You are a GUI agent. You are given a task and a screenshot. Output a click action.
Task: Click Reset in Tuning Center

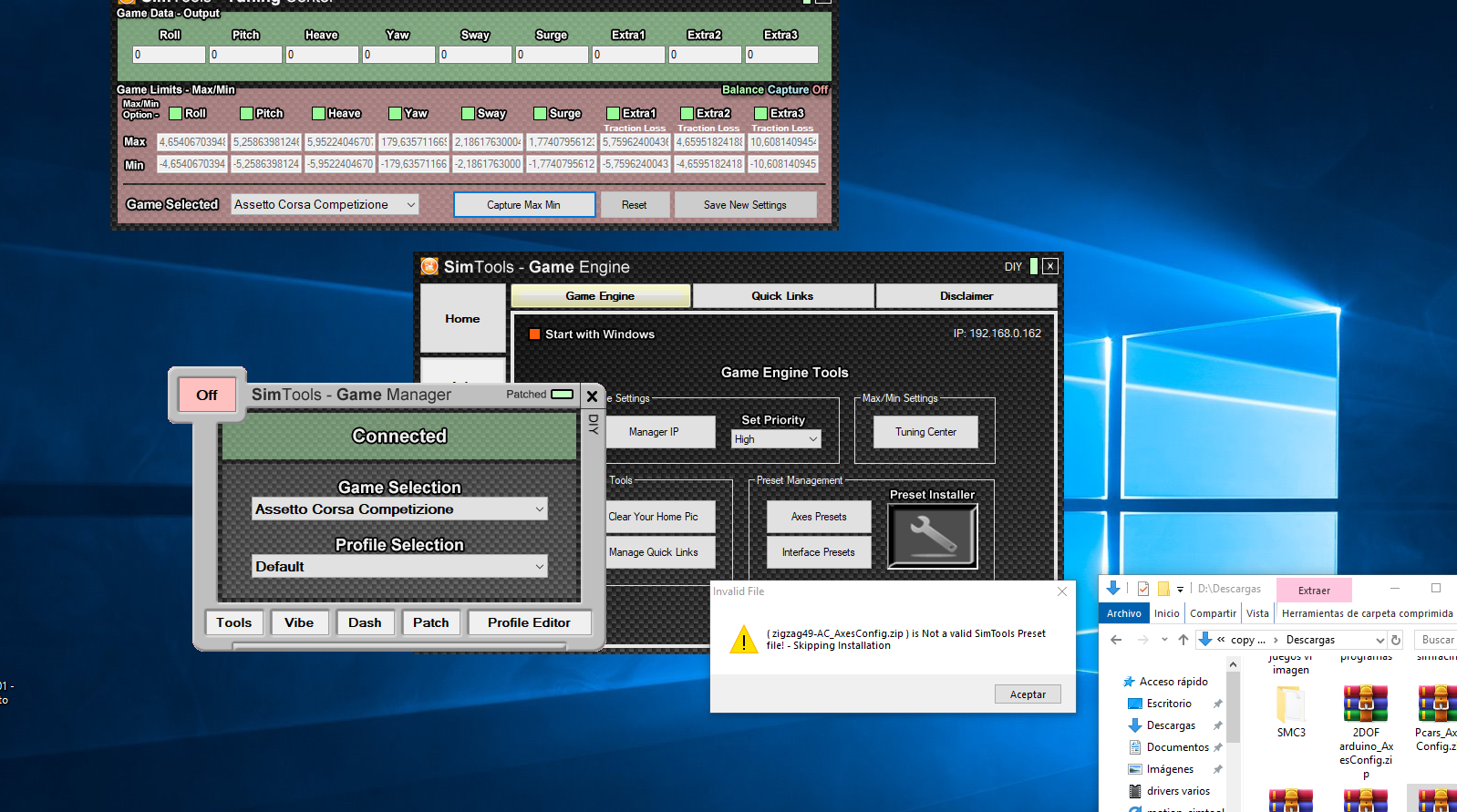click(635, 205)
